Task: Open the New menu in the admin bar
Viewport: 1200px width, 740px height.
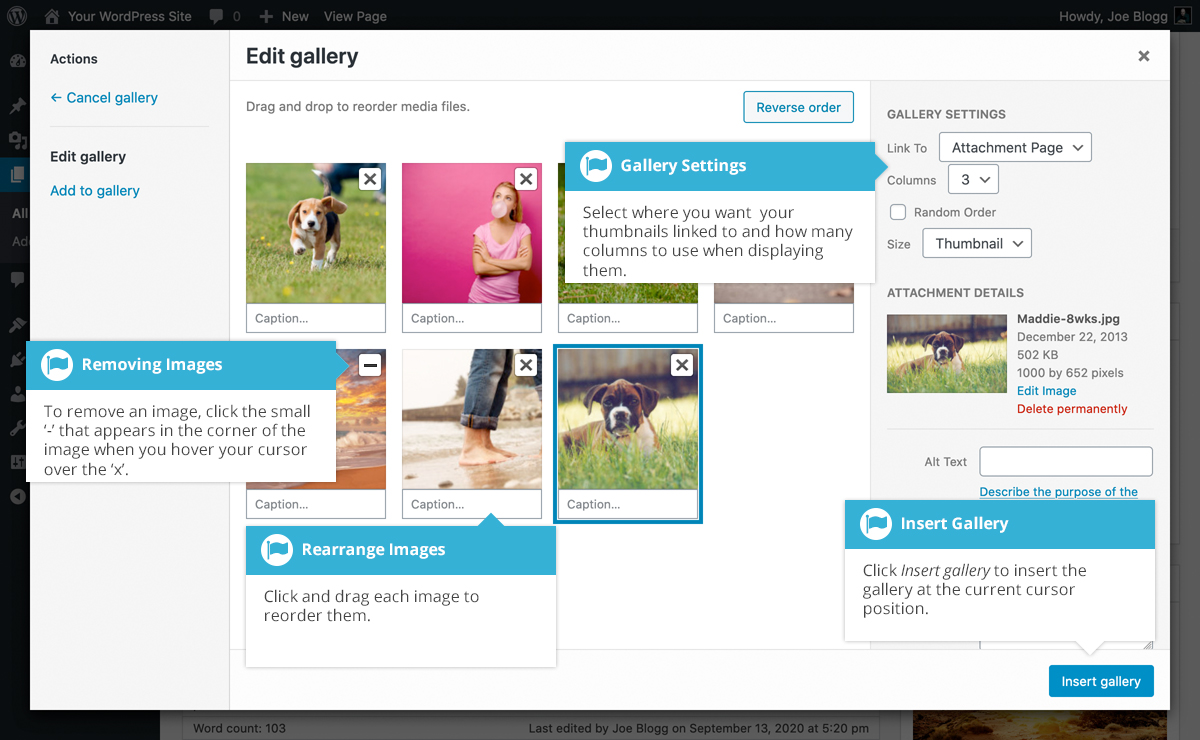Action: [283, 15]
